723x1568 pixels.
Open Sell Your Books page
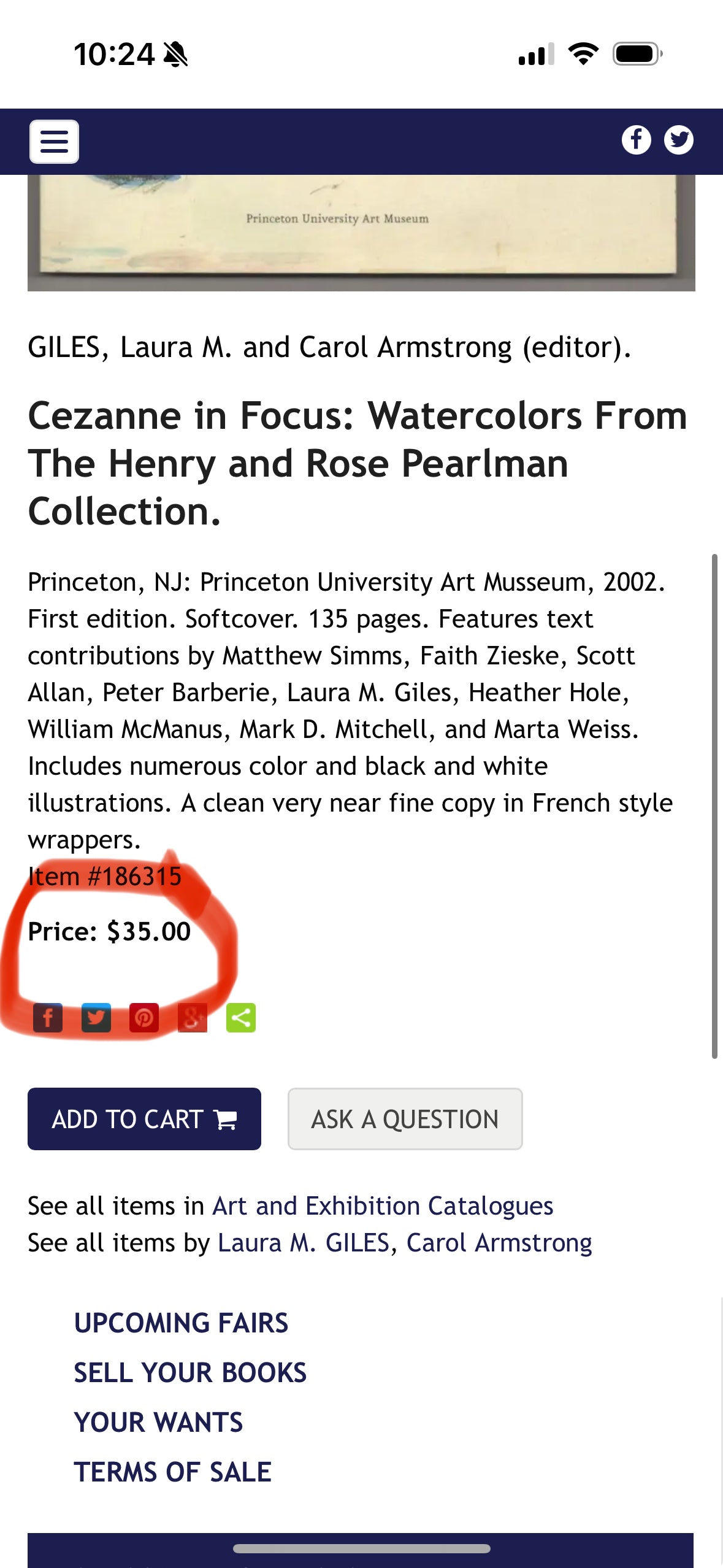[x=190, y=1372]
